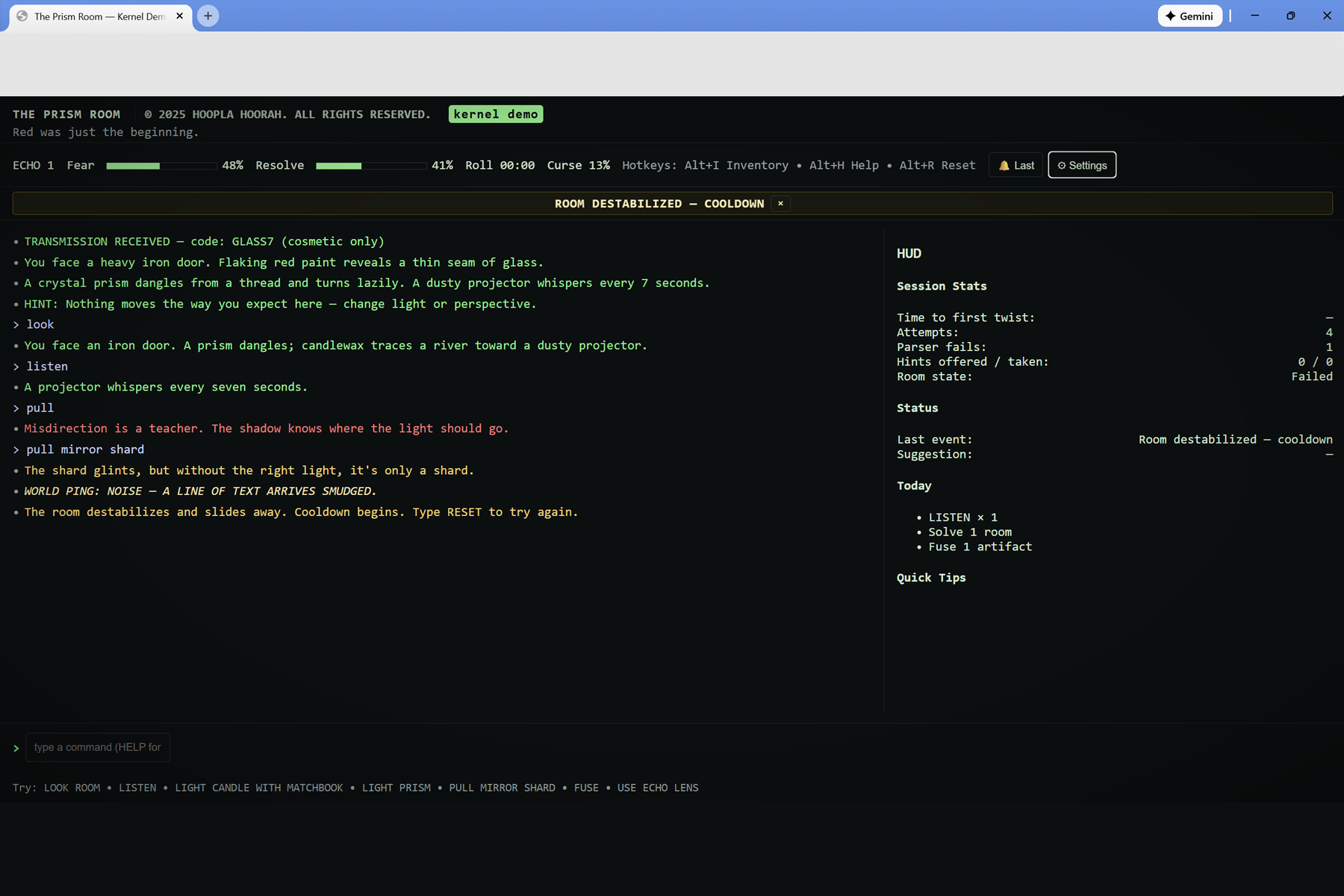
Task: Click the PULL MIRROR SHARD suggestion
Action: (x=502, y=787)
